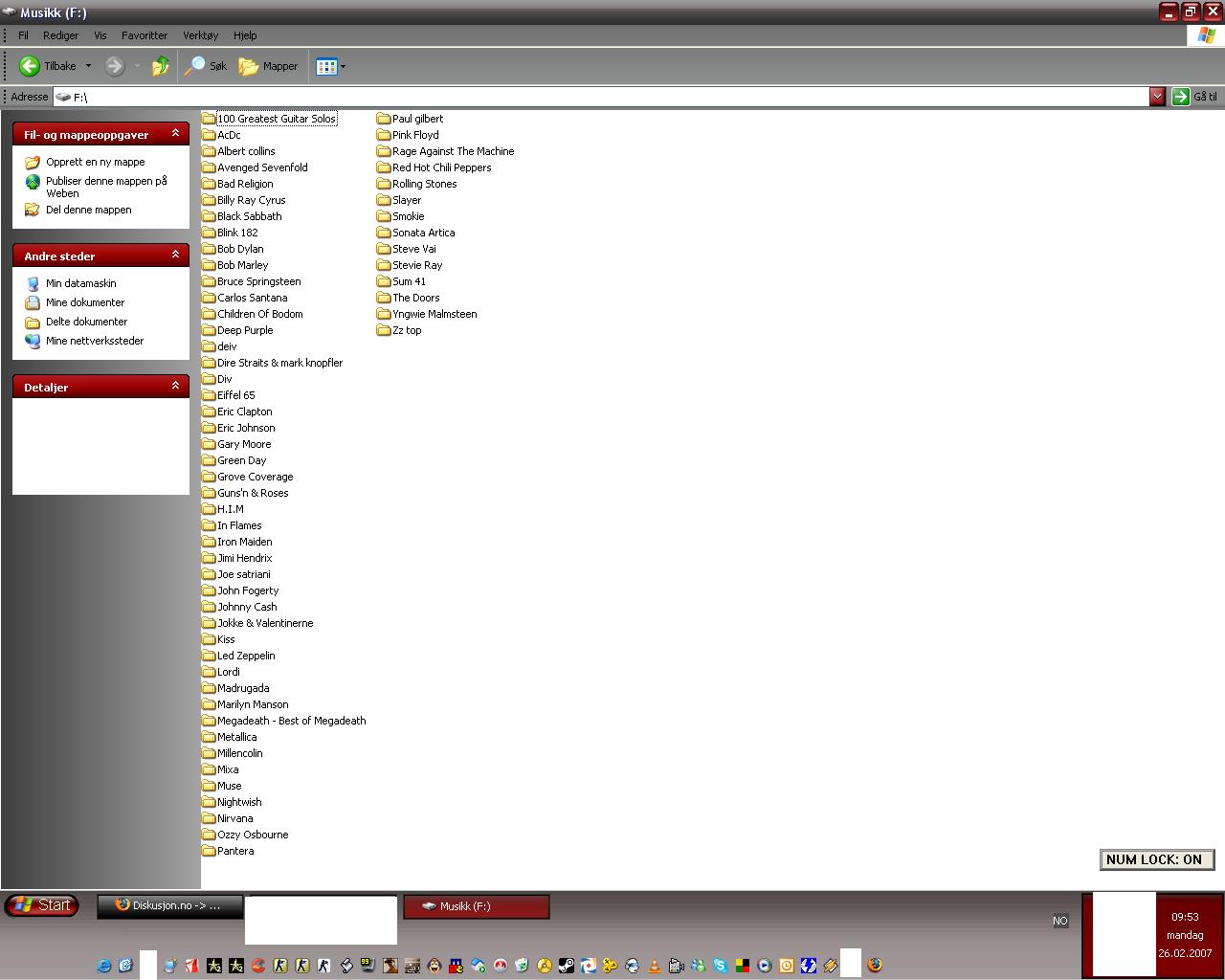Launch Steam from quick launch
1225x980 pixels.
pos(567,966)
